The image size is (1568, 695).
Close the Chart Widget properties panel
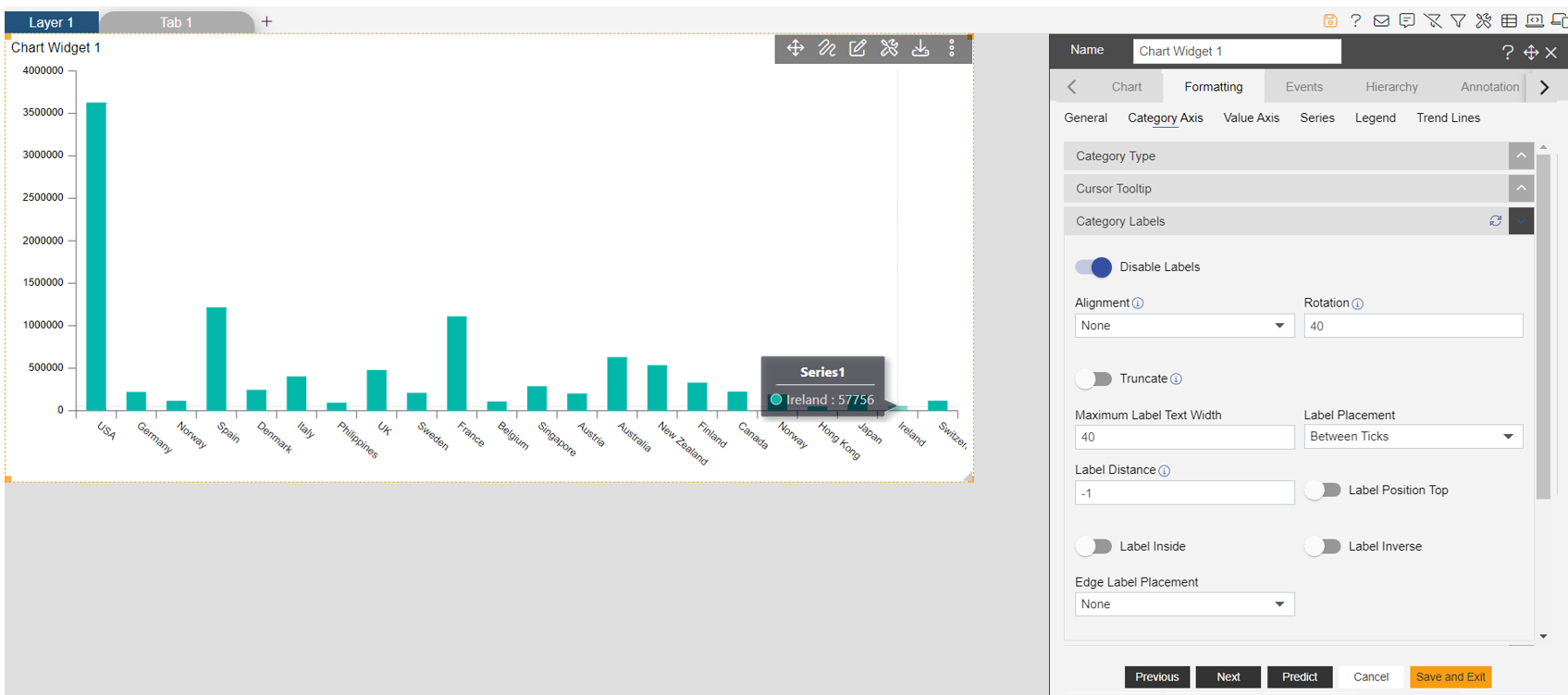click(x=1551, y=53)
